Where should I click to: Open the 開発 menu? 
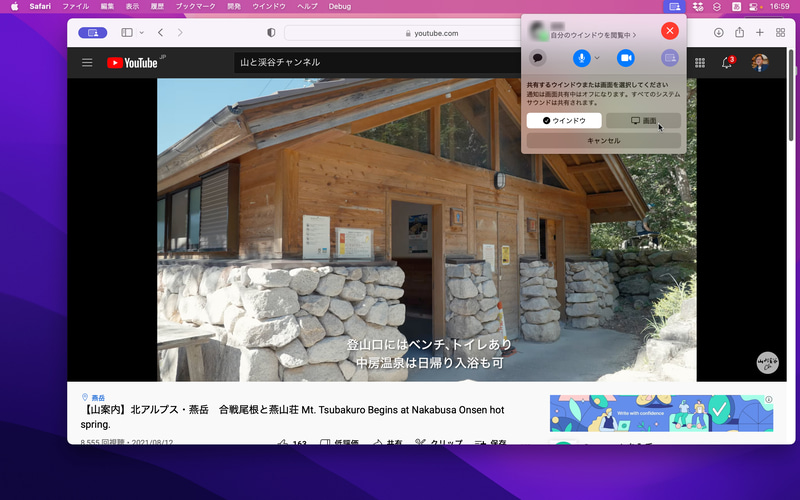pos(234,7)
